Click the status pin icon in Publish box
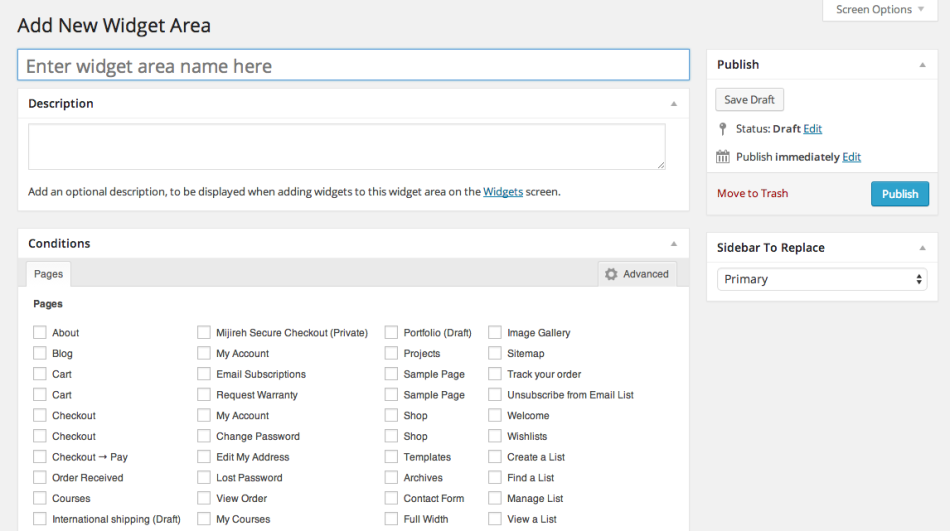The image size is (950, 531). click(x=723, y=129)
